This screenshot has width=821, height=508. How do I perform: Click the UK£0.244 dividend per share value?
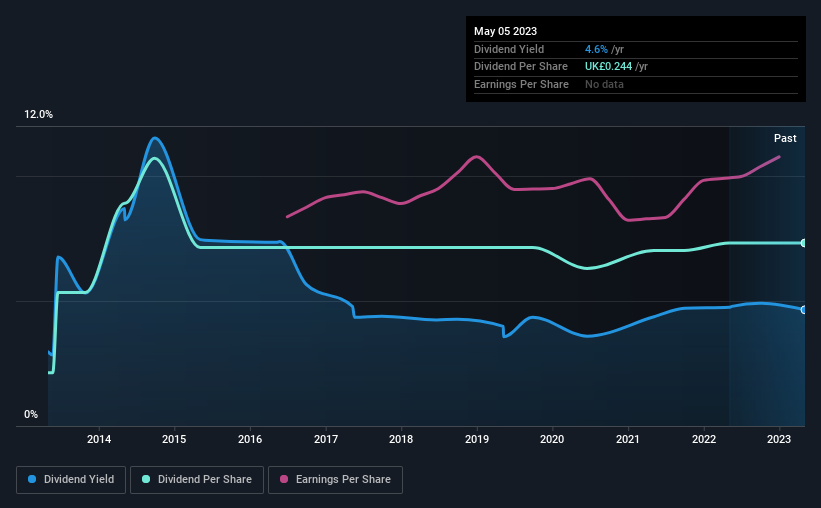pos(609,67)
